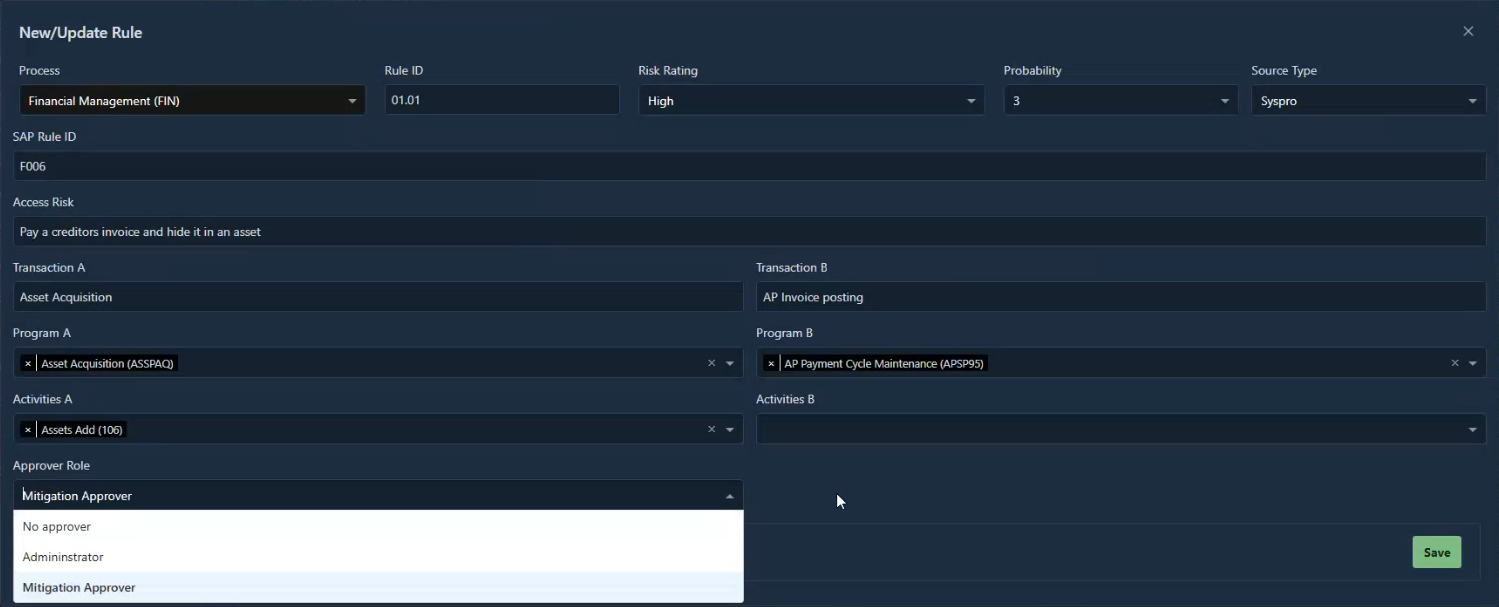Click the Save button
The height and width of the screenshot is (607, 1499).
1437,552
